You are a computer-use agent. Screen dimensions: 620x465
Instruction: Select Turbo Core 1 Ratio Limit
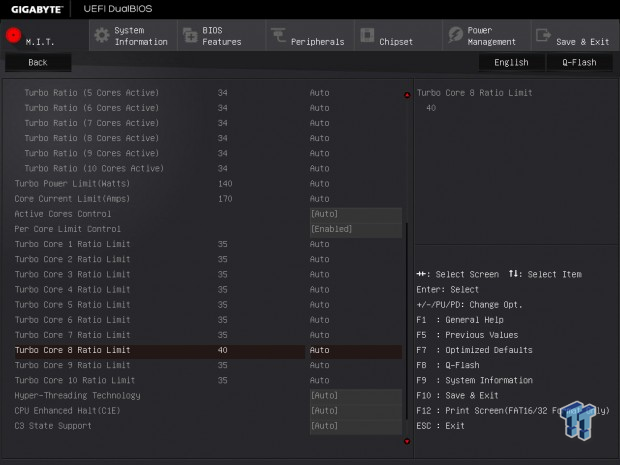pyautogui.click(x=208, y=244)
